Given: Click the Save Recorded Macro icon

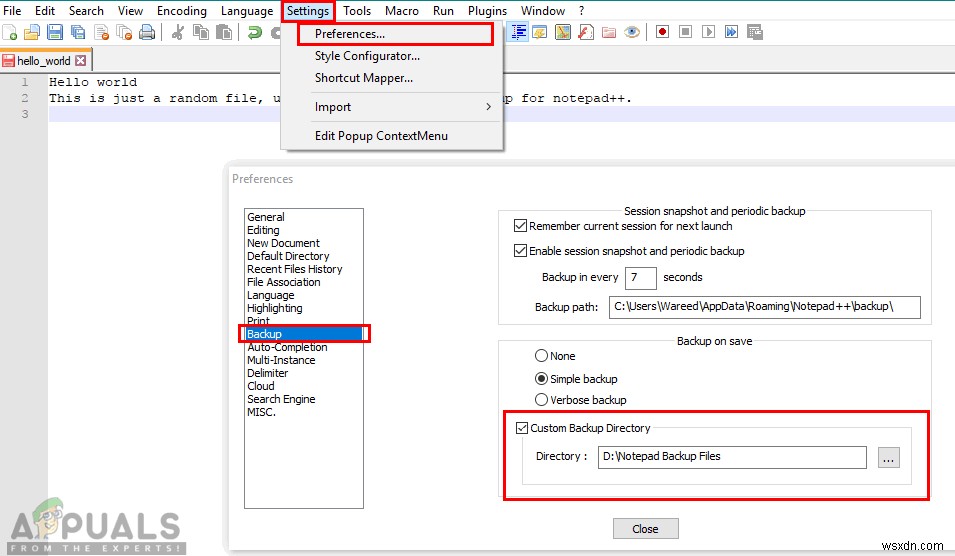Looking at the screenshot, I should point(755,32).
